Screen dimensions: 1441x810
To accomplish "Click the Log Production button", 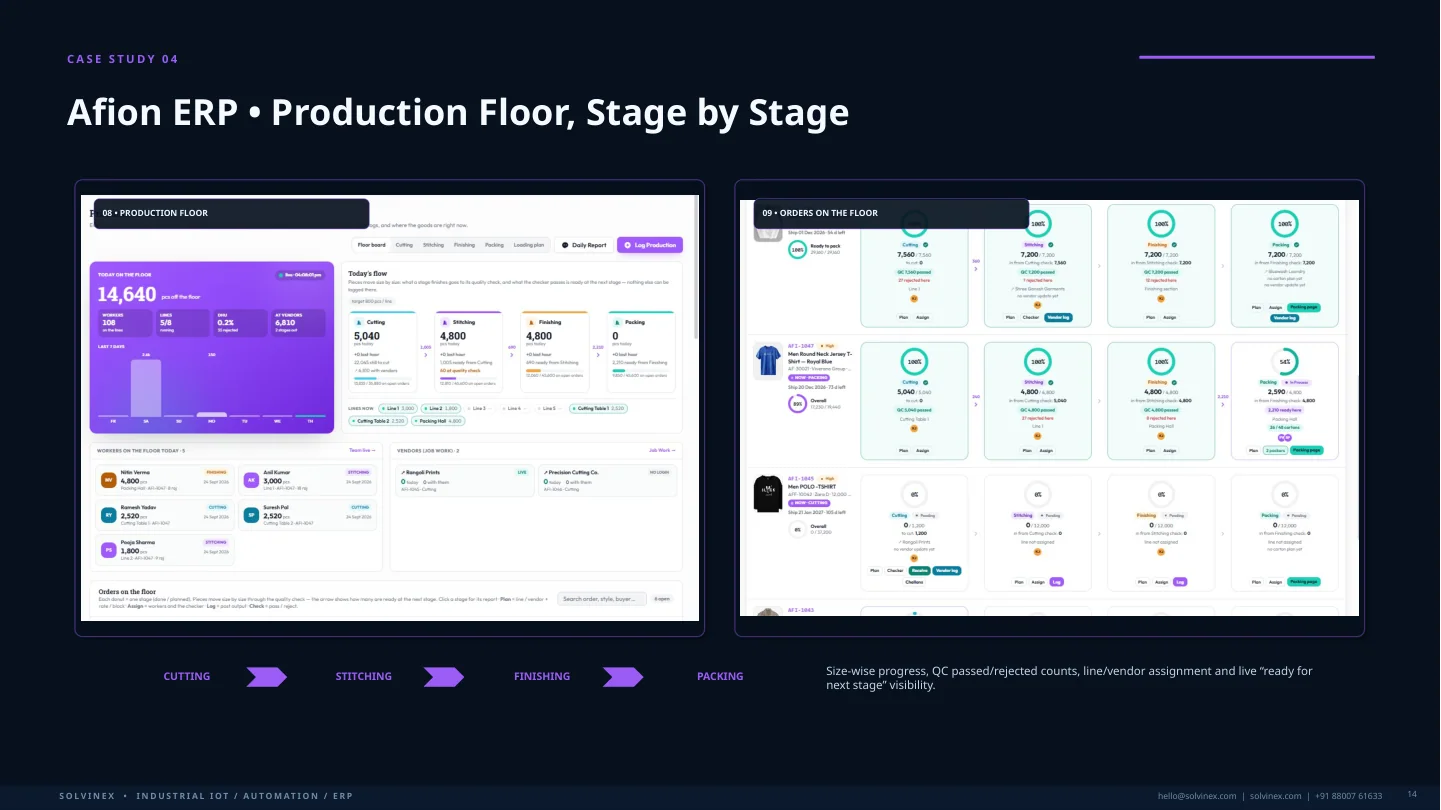I will pyautogui.click(x=650, y=245).
